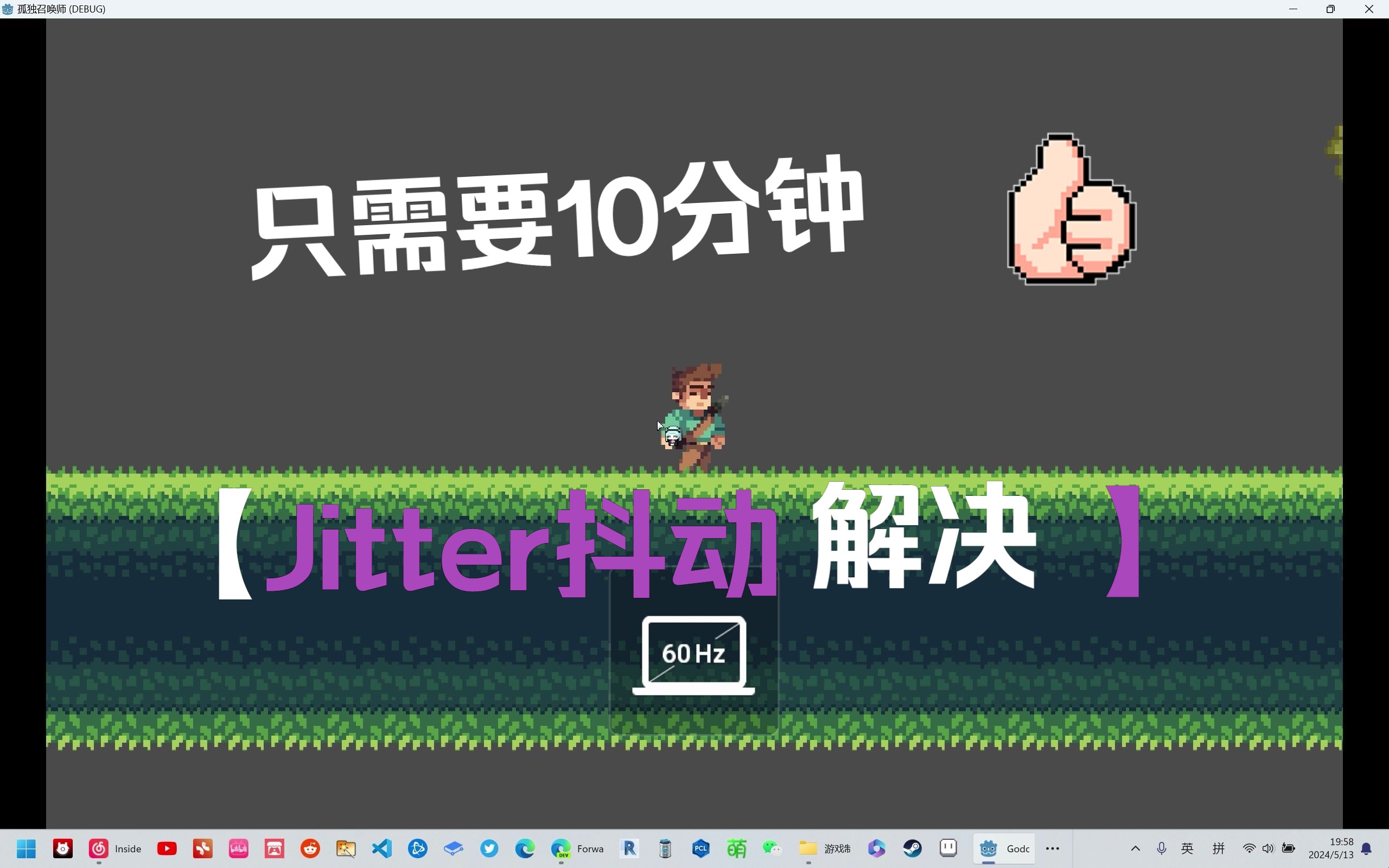Open the white square-face app in taskbar
This screenshot has width=1389, height=868.
(x=948, y=848)
